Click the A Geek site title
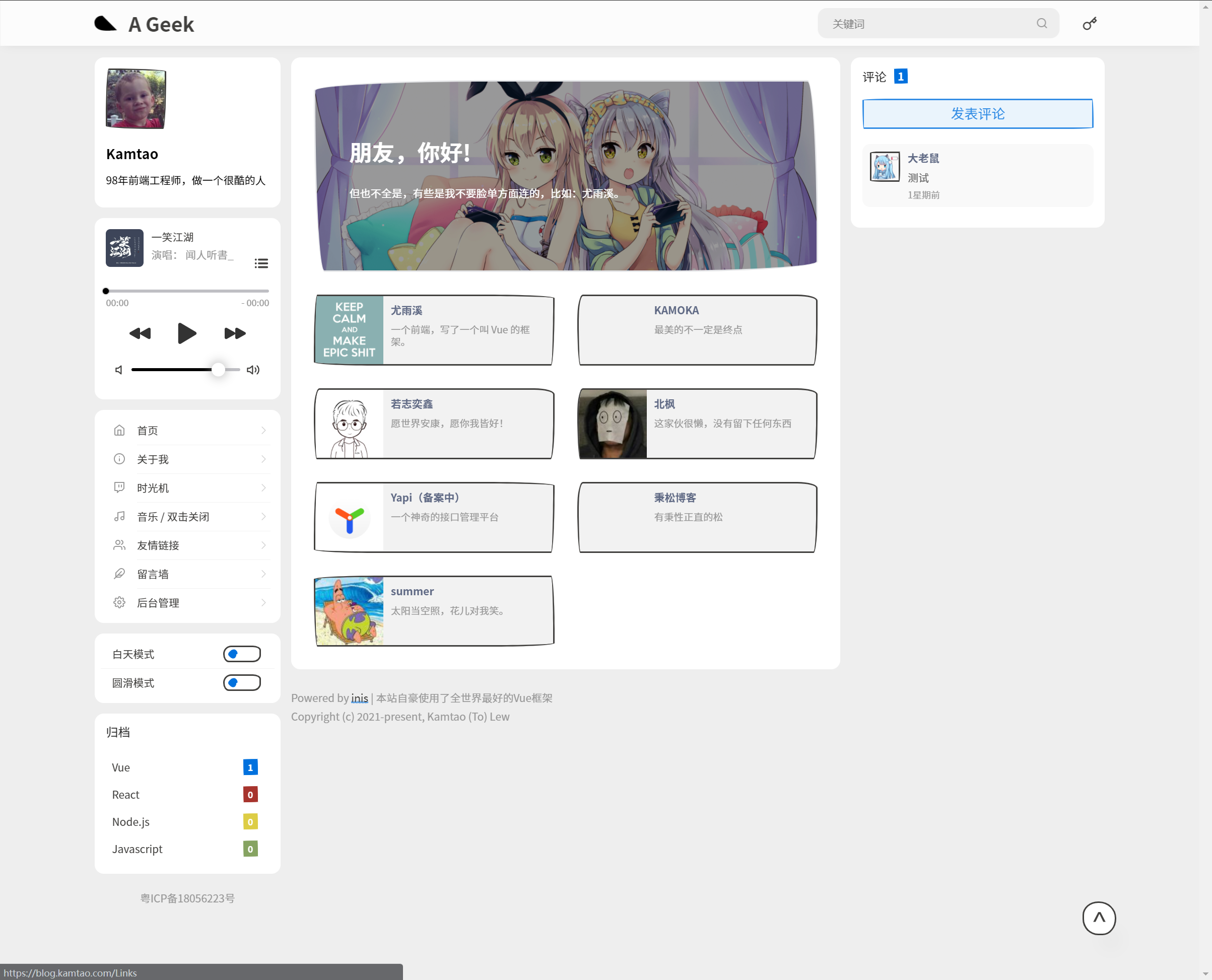 pos(161,24)
